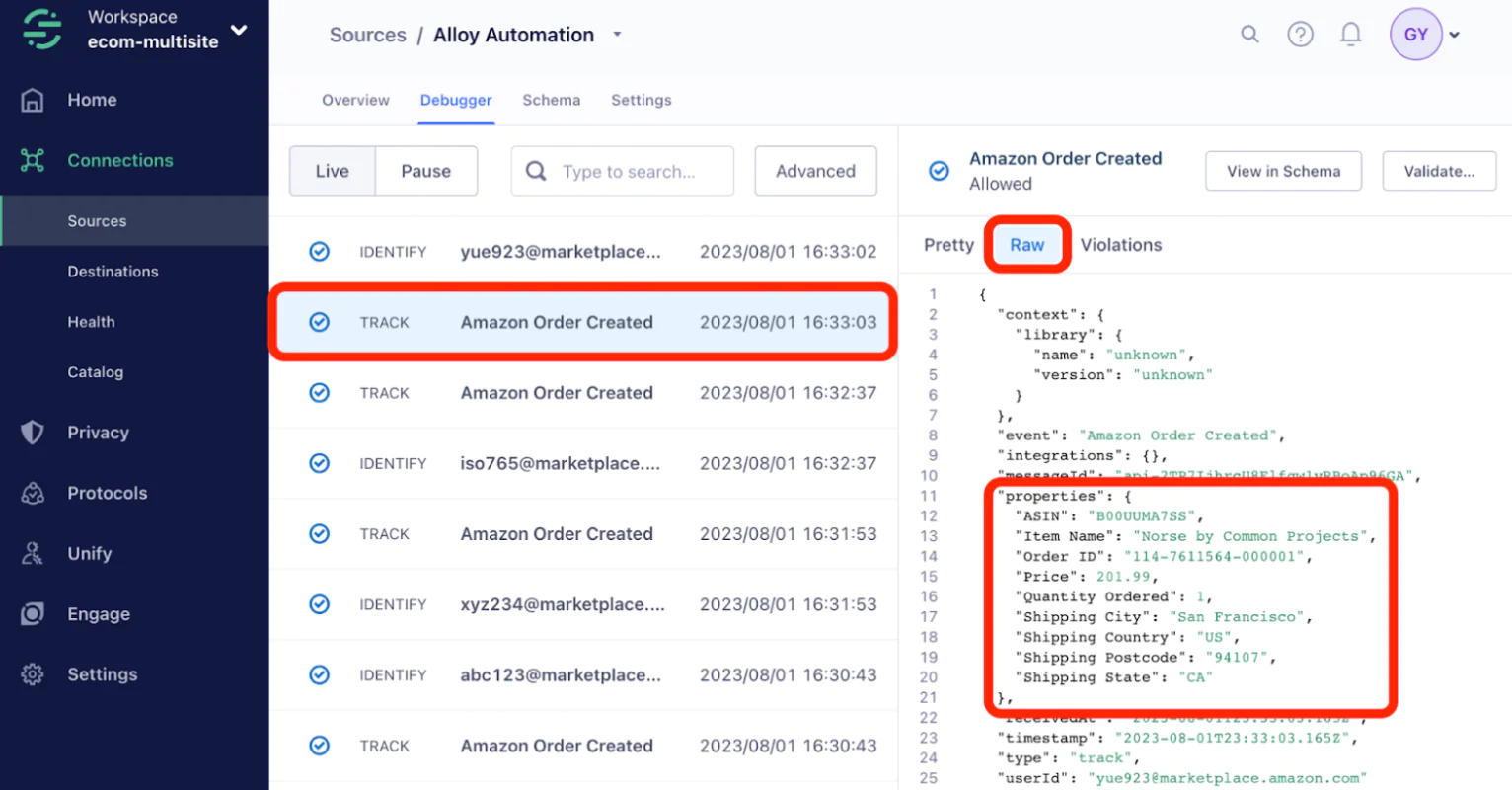
Task: Open Sources in the sidebar
Action: click(134, 221)
